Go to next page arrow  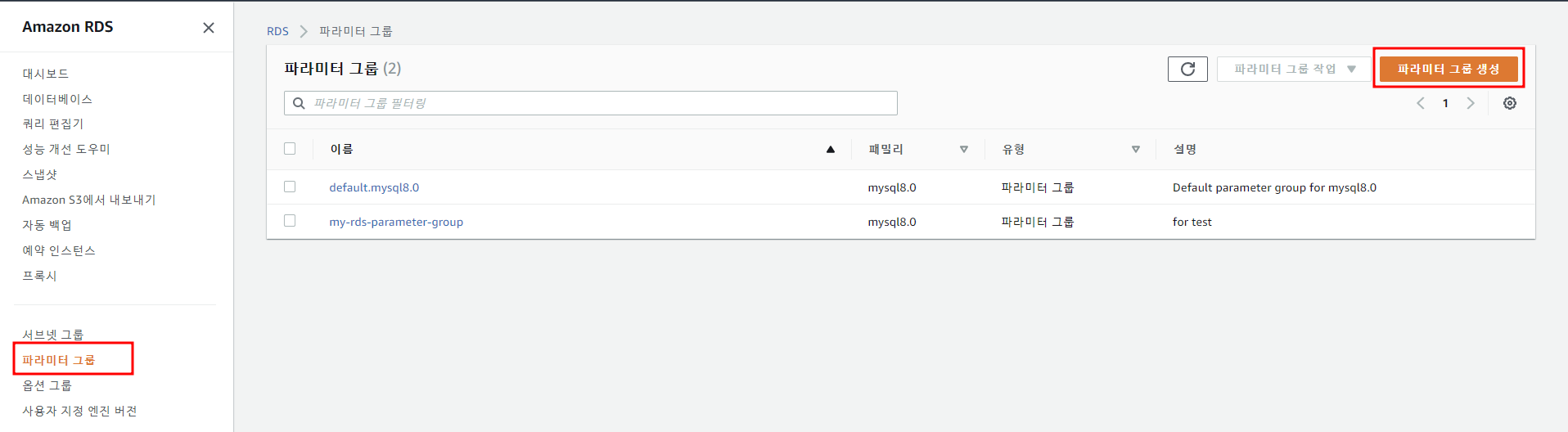(1471, 103)
